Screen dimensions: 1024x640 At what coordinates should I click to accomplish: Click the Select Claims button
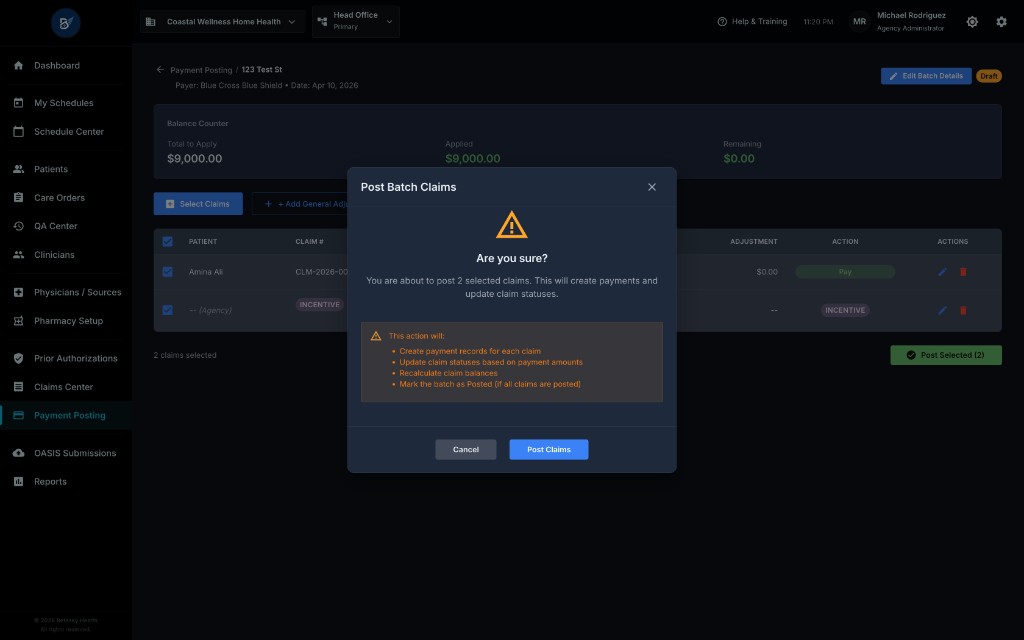click(x=198, y=204)
